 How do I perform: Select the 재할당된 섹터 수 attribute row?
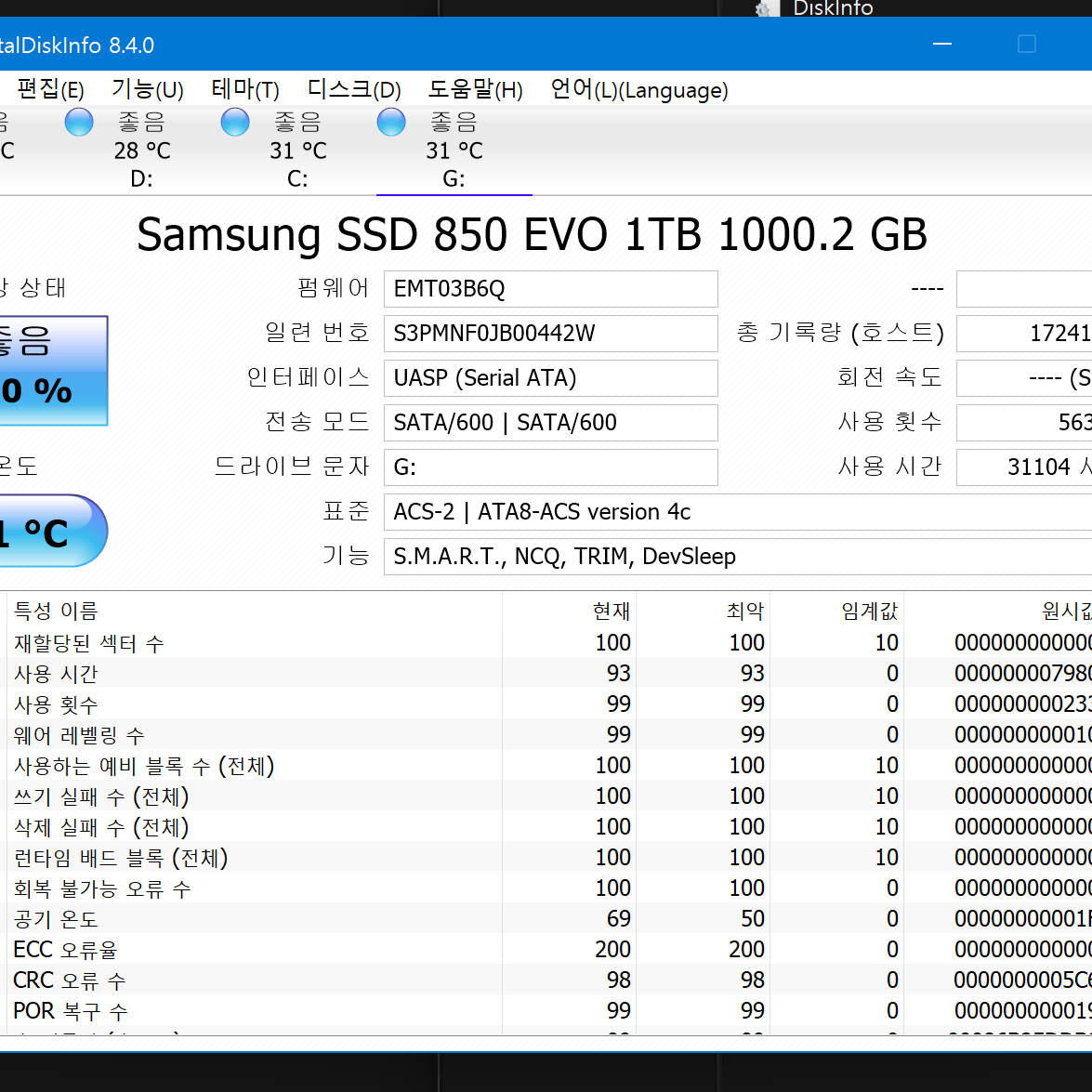546,642
